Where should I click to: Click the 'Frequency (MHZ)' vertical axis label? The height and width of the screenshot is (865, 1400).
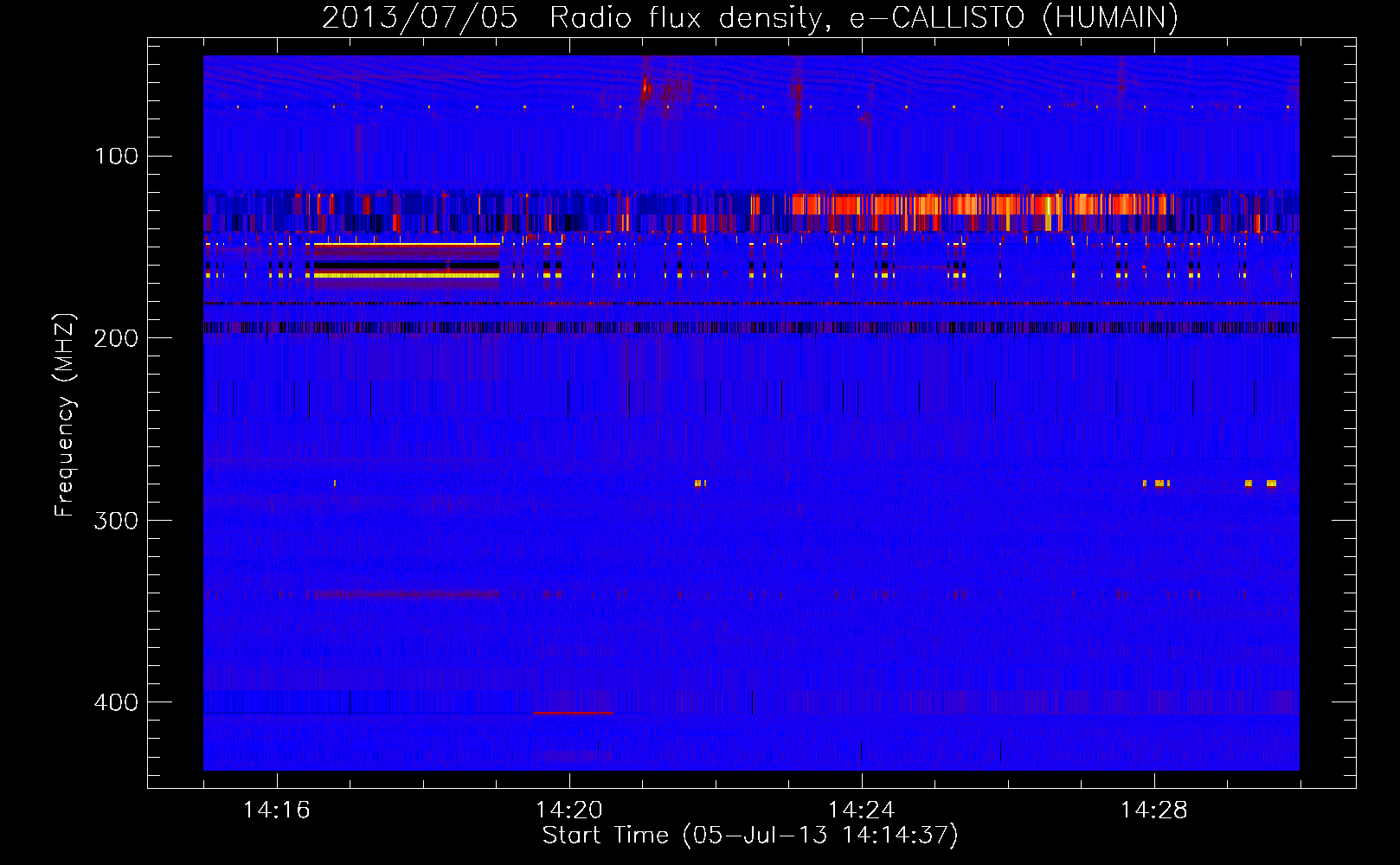(x=65, y=415)
